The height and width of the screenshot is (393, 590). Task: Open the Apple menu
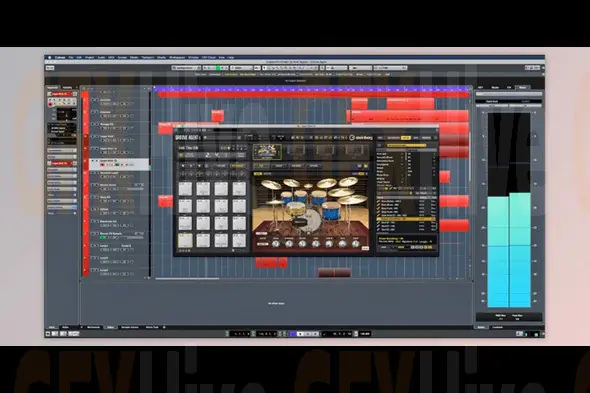pos(50,58)
